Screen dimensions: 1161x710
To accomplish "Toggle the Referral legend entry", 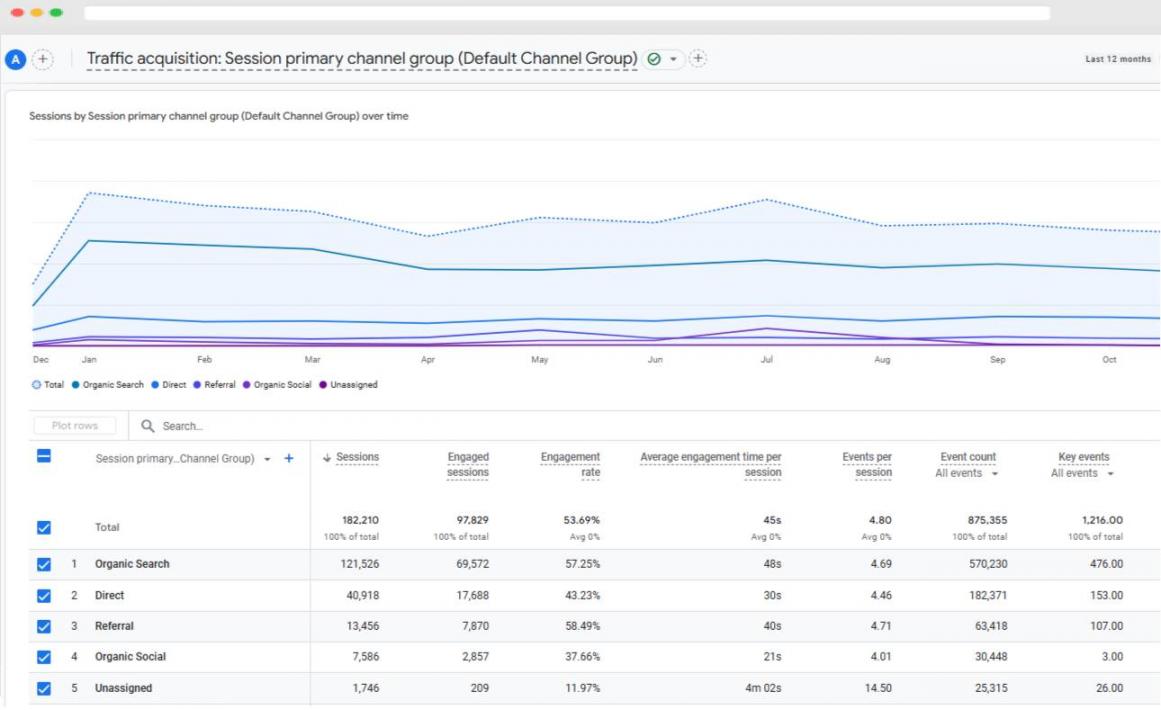I will [x=215, y=385].
